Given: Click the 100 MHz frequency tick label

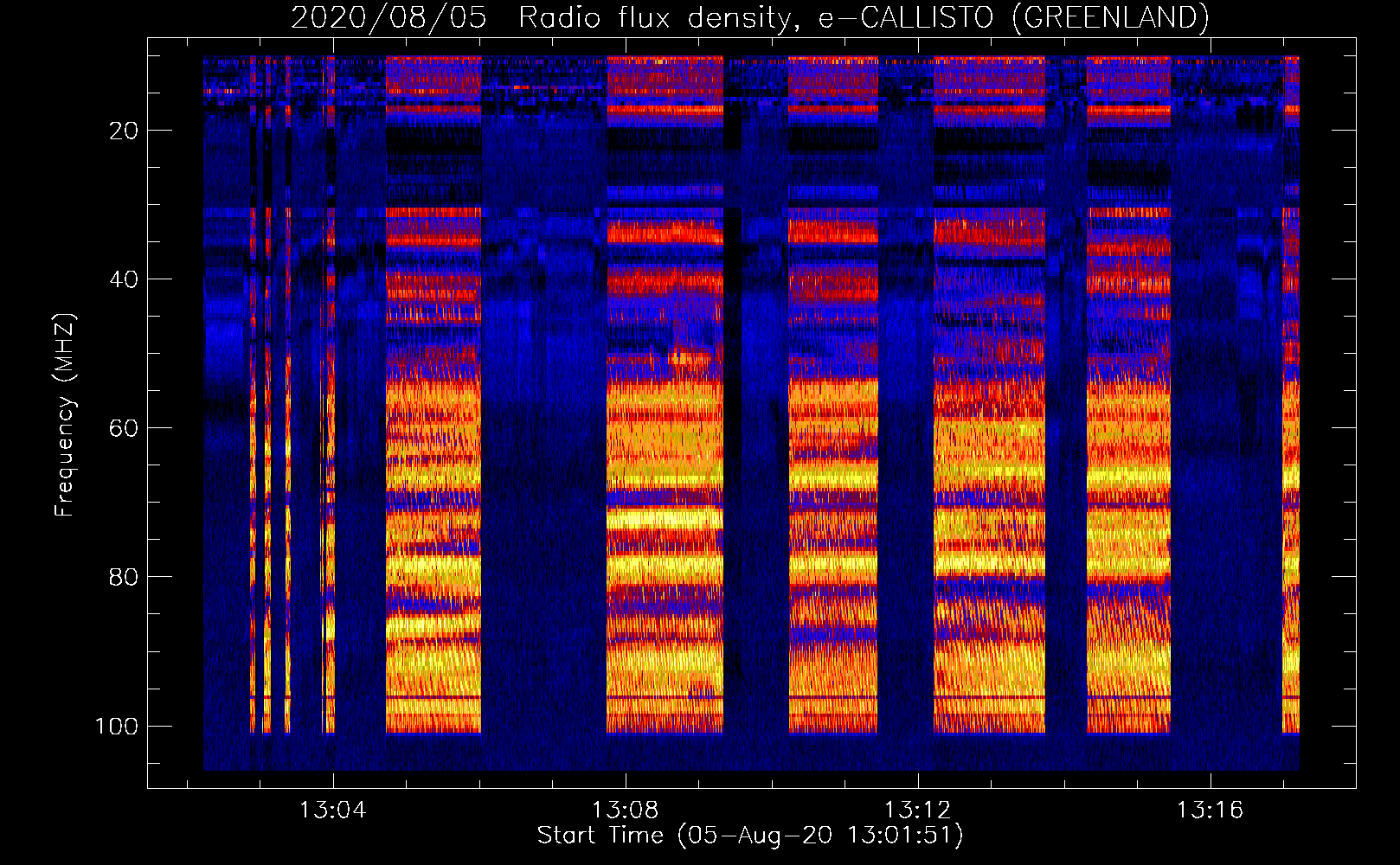Looking at the screenshot, I should (x=117, y=726).
